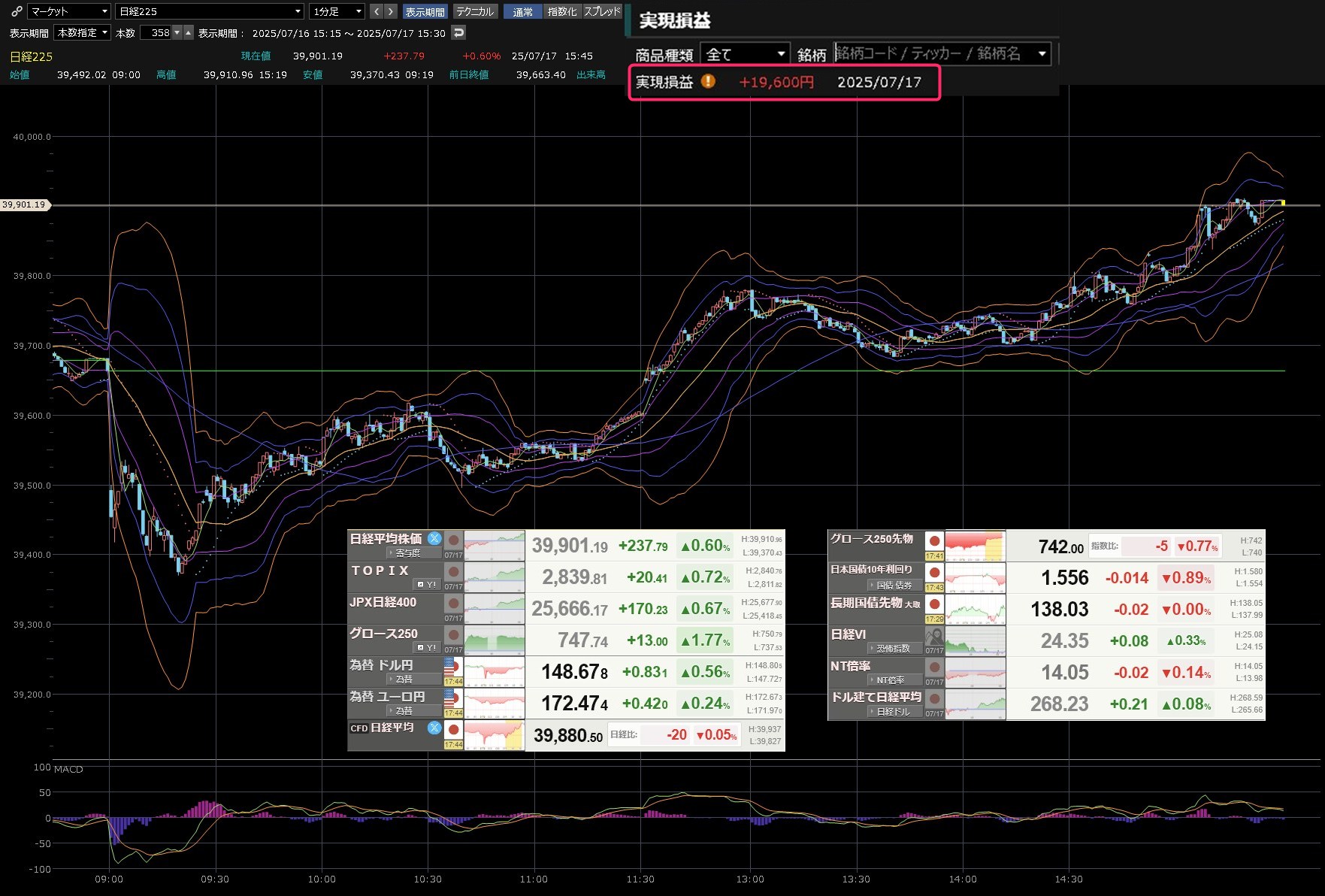This screenshot has width=1325, height=896.
Task: Go to previous symbol with left arrow
Action: tap(377, 11)
